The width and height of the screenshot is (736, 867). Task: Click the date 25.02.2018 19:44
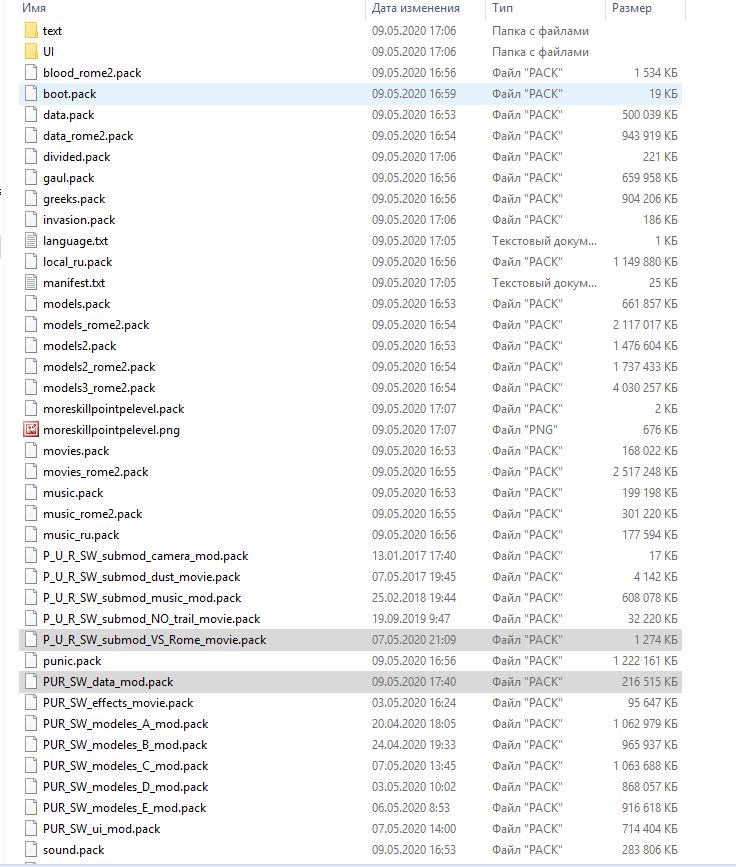point(414,598)
